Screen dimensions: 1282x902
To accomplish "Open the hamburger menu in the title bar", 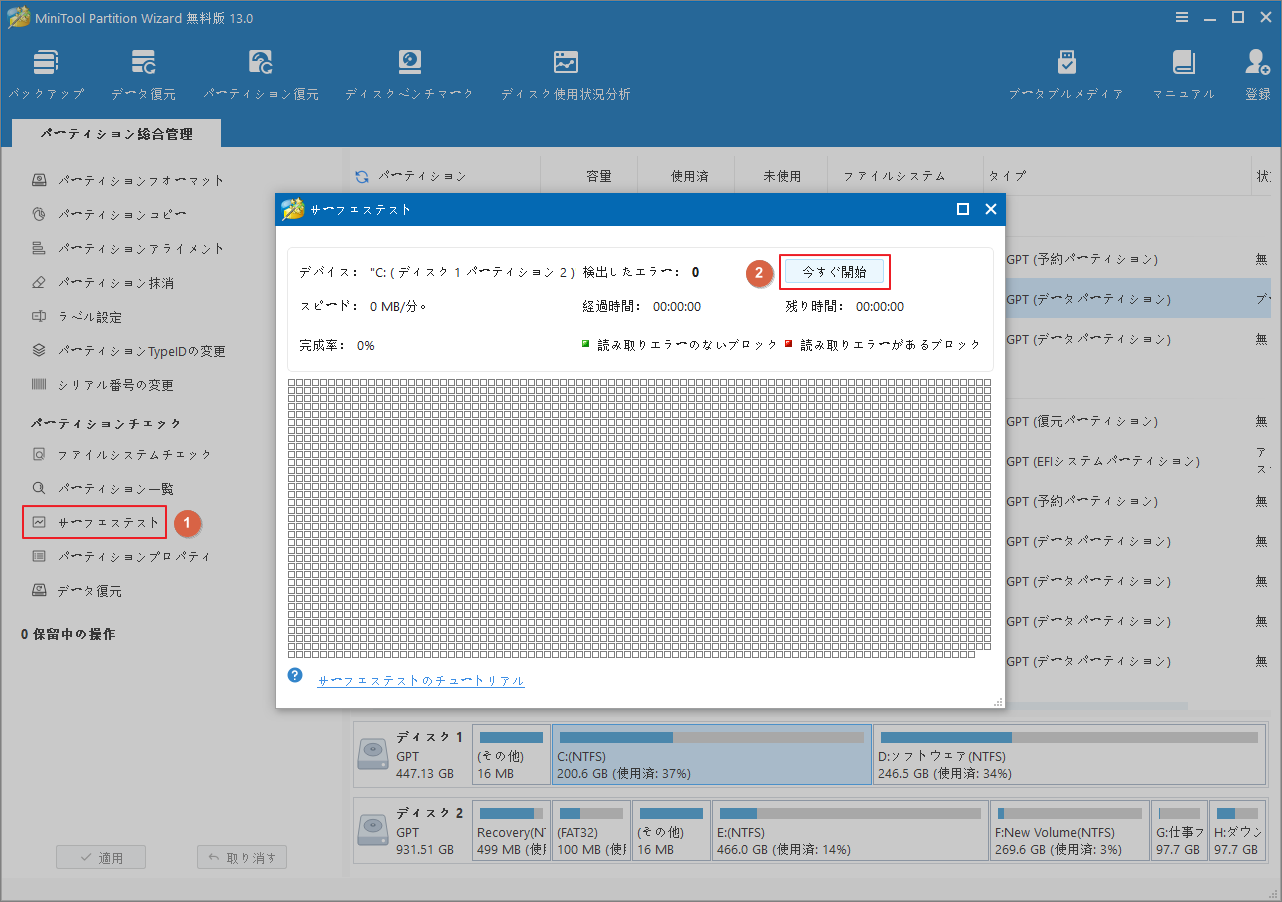I will (1182, 17).
